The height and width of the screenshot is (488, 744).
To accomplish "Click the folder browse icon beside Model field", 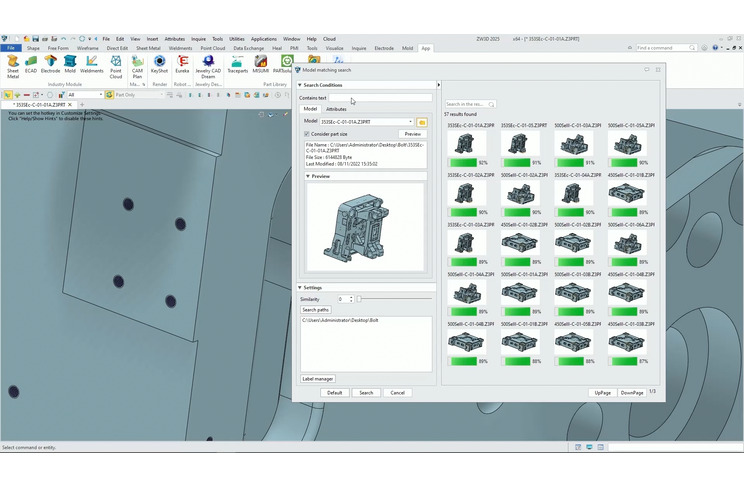I will 422,122.
